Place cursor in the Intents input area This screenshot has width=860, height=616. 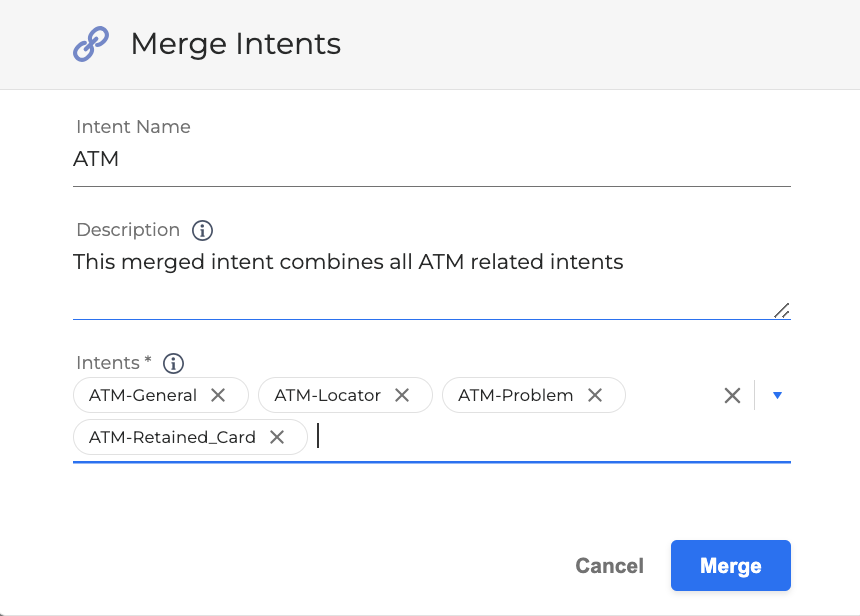coord(400,437)
